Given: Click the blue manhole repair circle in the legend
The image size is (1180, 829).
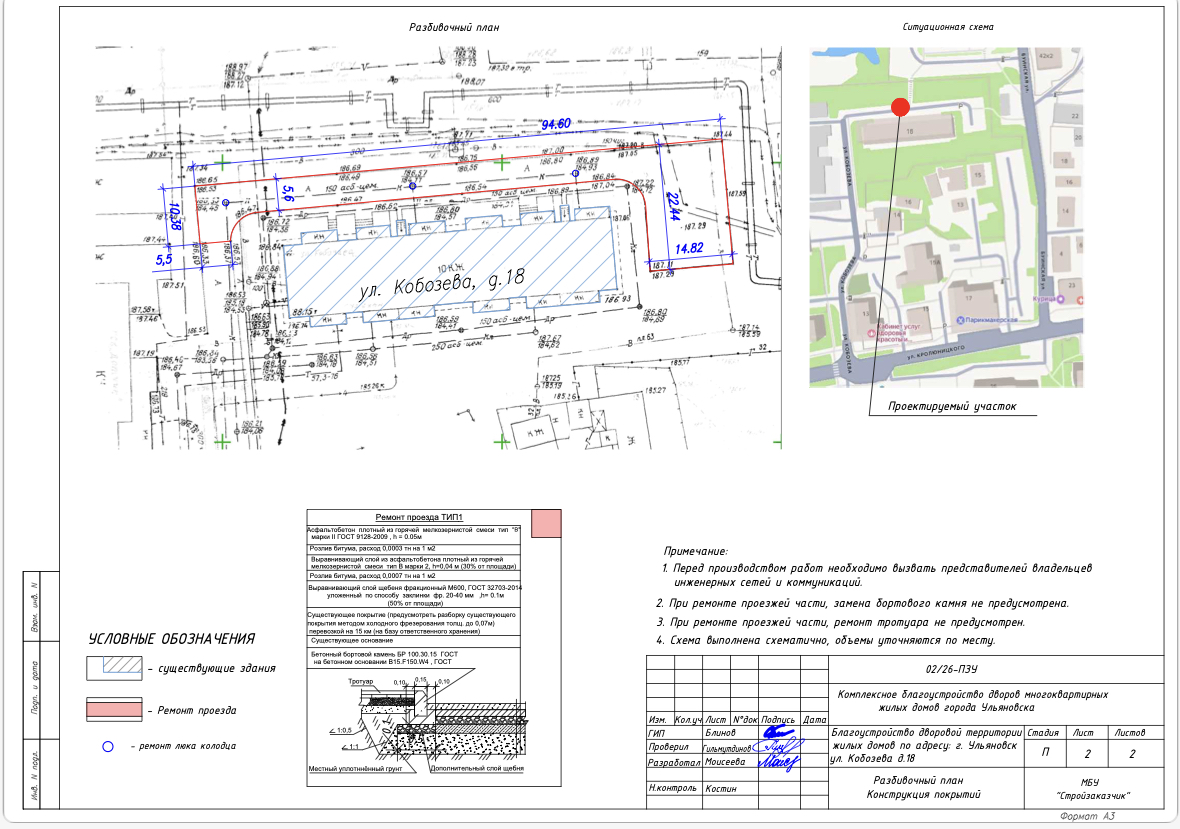Looking at the screenshot, I should click(x=107, y=746).
